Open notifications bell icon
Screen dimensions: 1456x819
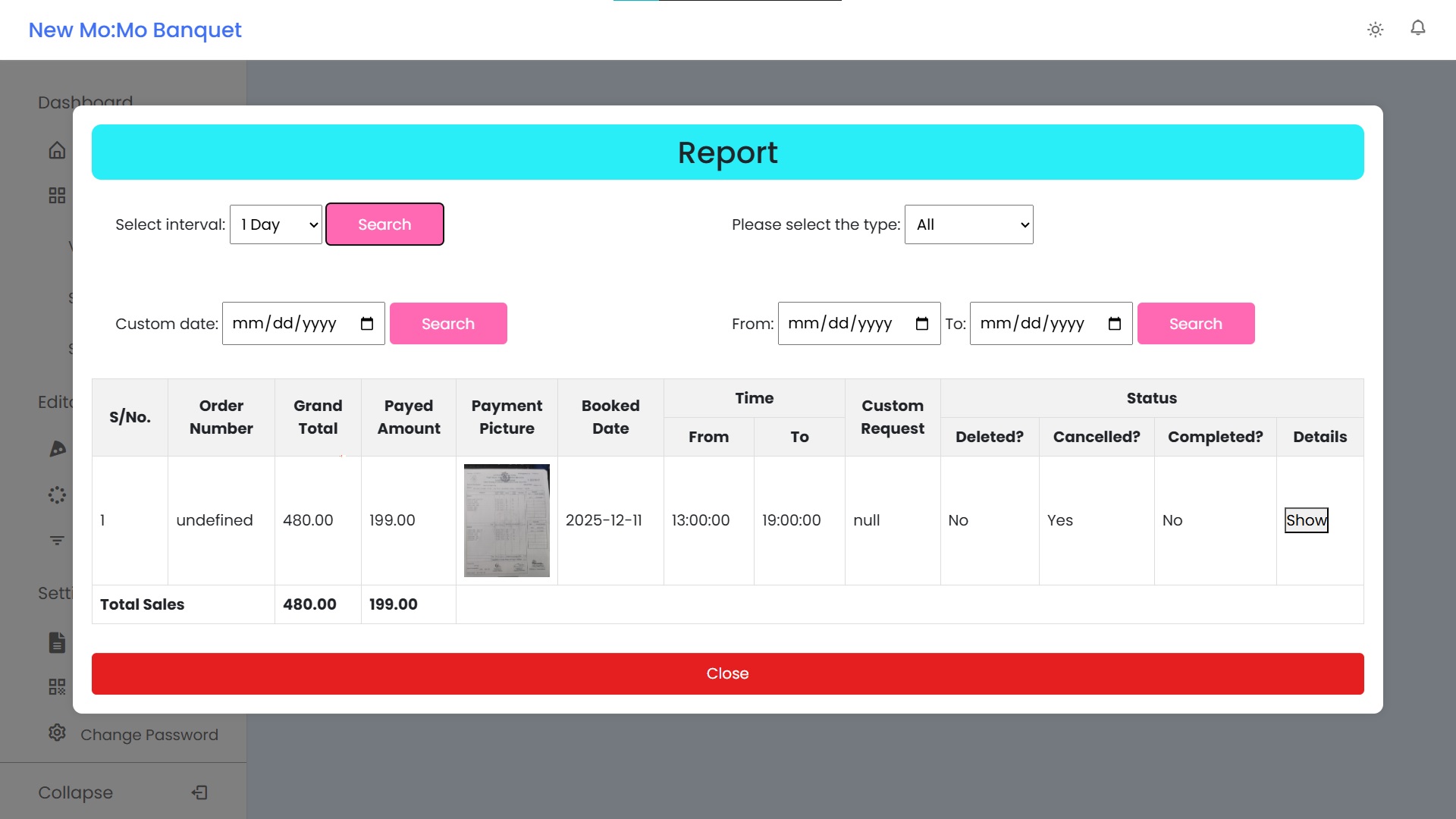(1417, 28)
